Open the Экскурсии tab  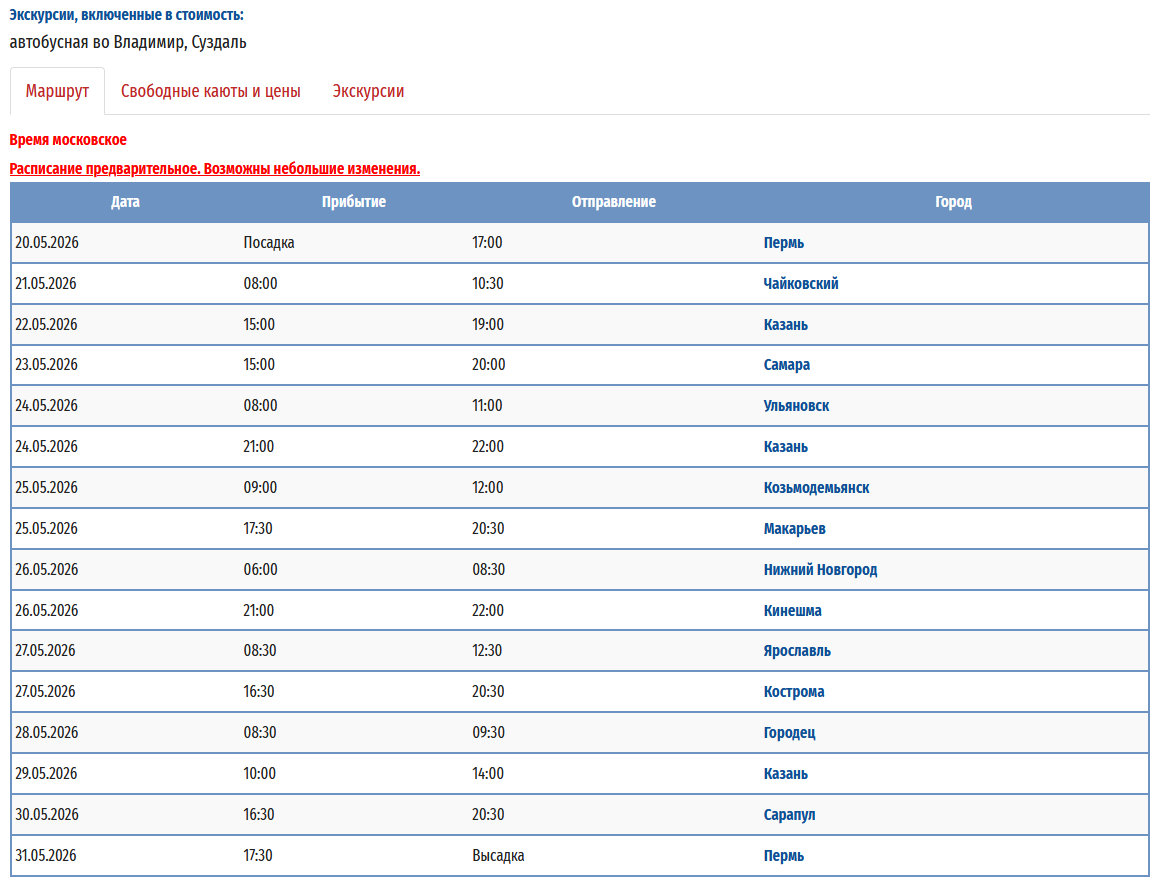coord(368,91)
